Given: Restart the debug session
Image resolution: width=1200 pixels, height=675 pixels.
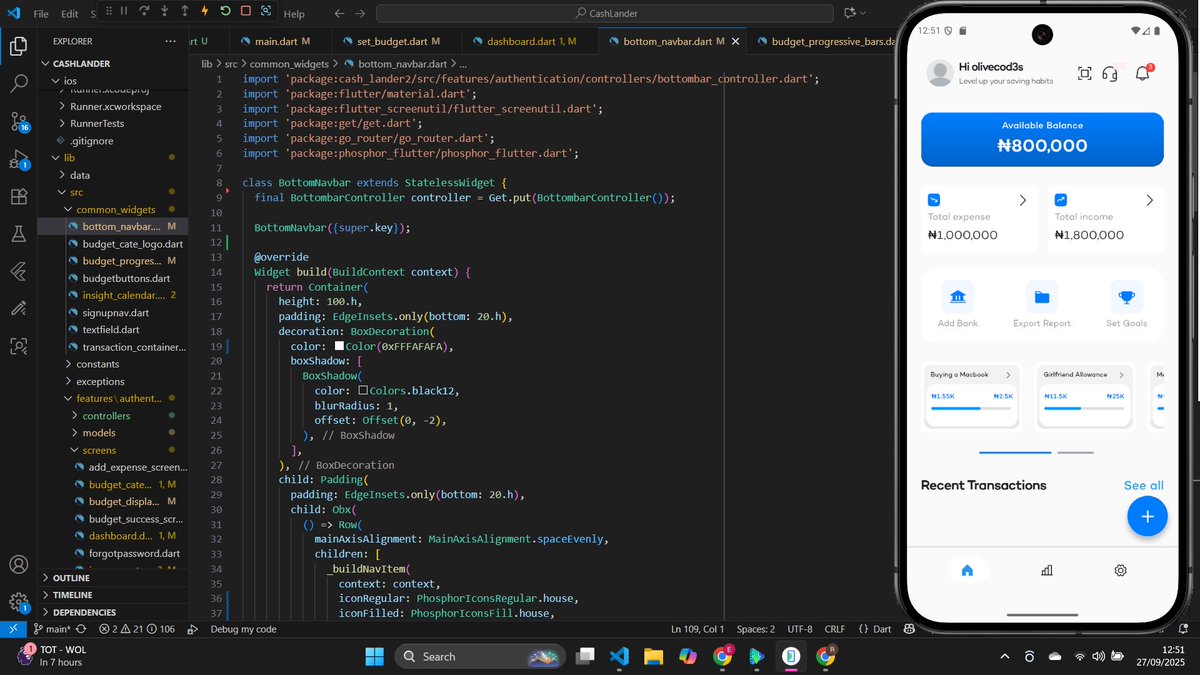Looking at the screenshot, I should pos(225,13).
